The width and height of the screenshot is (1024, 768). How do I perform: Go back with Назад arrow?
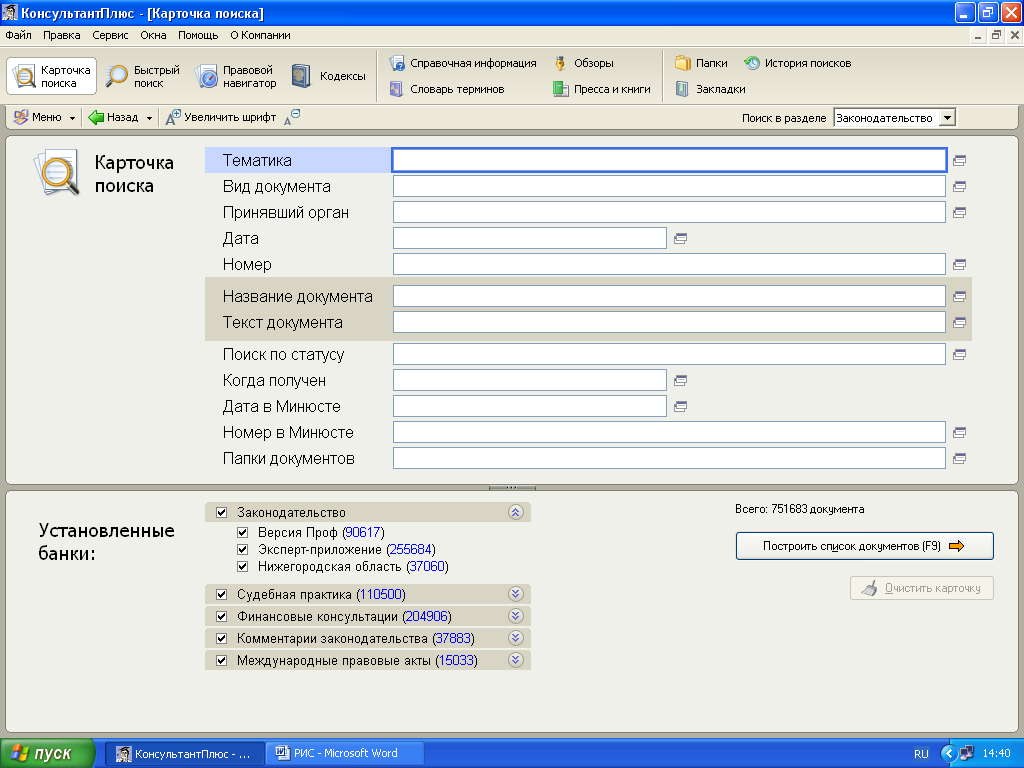pos(113,118)
